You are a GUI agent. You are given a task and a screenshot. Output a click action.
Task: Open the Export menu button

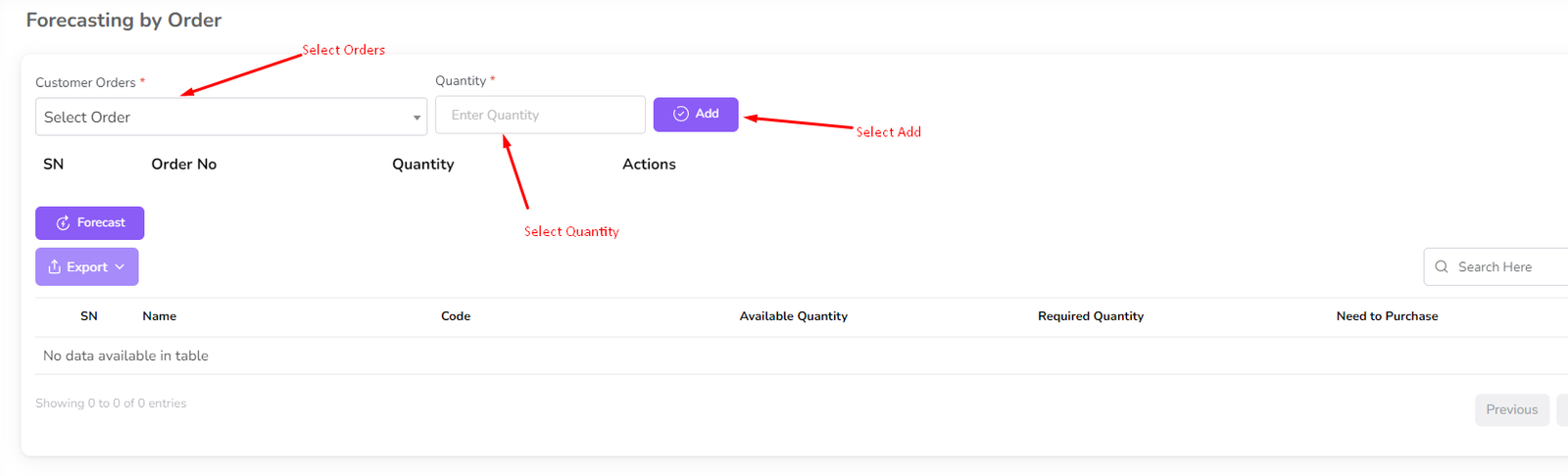86,266
